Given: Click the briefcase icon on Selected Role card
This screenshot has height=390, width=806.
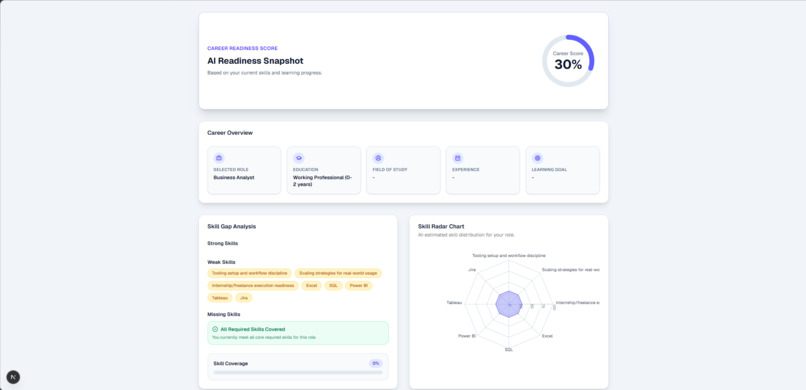Looking at the screenshot, I should [x=219, y=158].
